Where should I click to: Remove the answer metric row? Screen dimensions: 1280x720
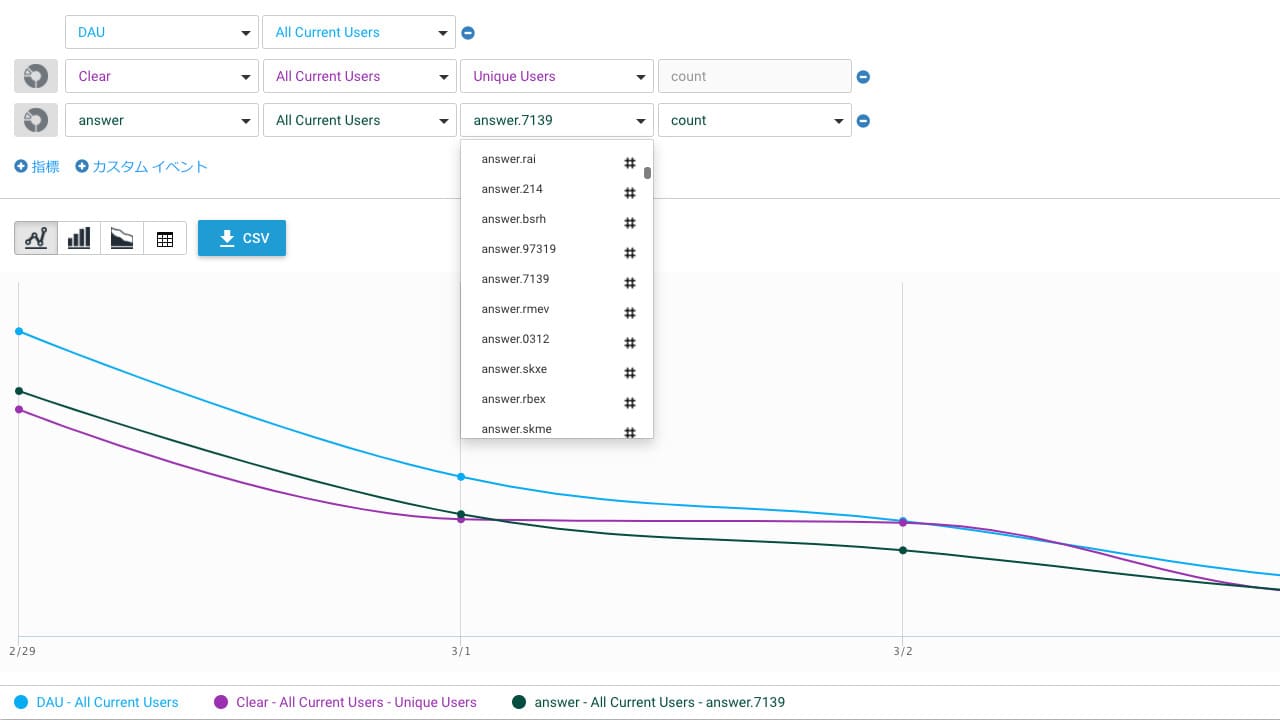coord(864,121)
